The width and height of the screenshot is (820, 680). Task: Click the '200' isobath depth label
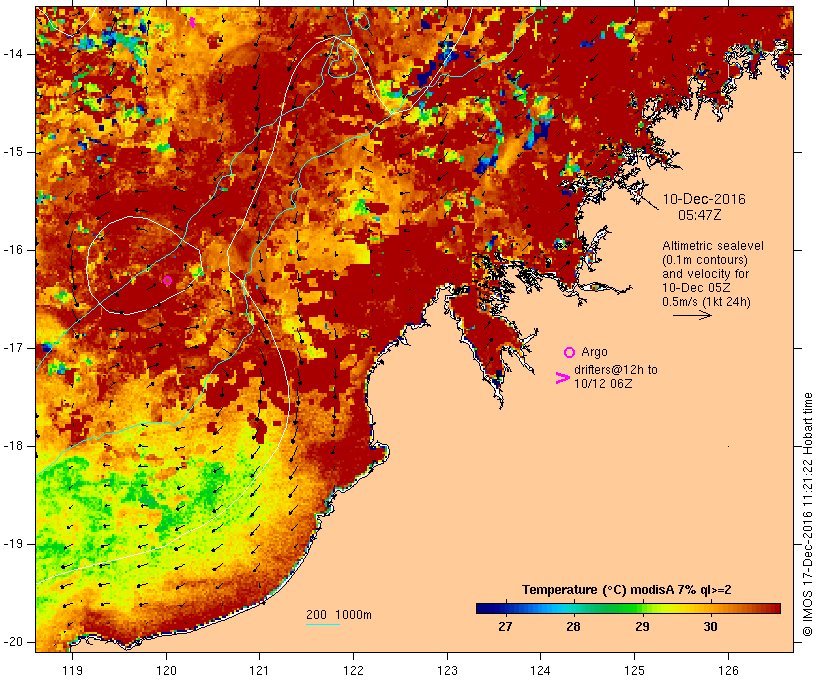point(316,615)
